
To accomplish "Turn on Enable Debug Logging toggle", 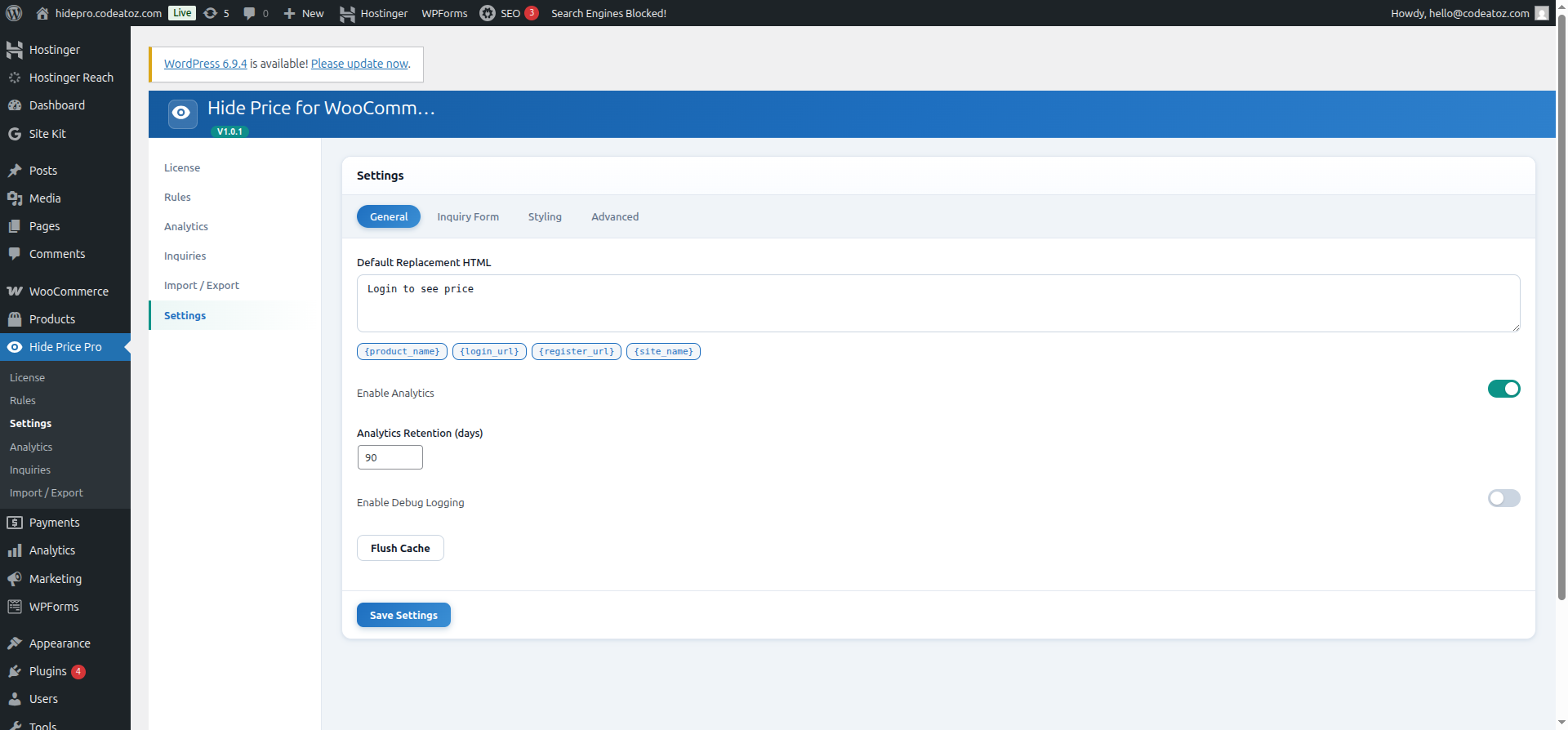I will (x=1503, y=498).
